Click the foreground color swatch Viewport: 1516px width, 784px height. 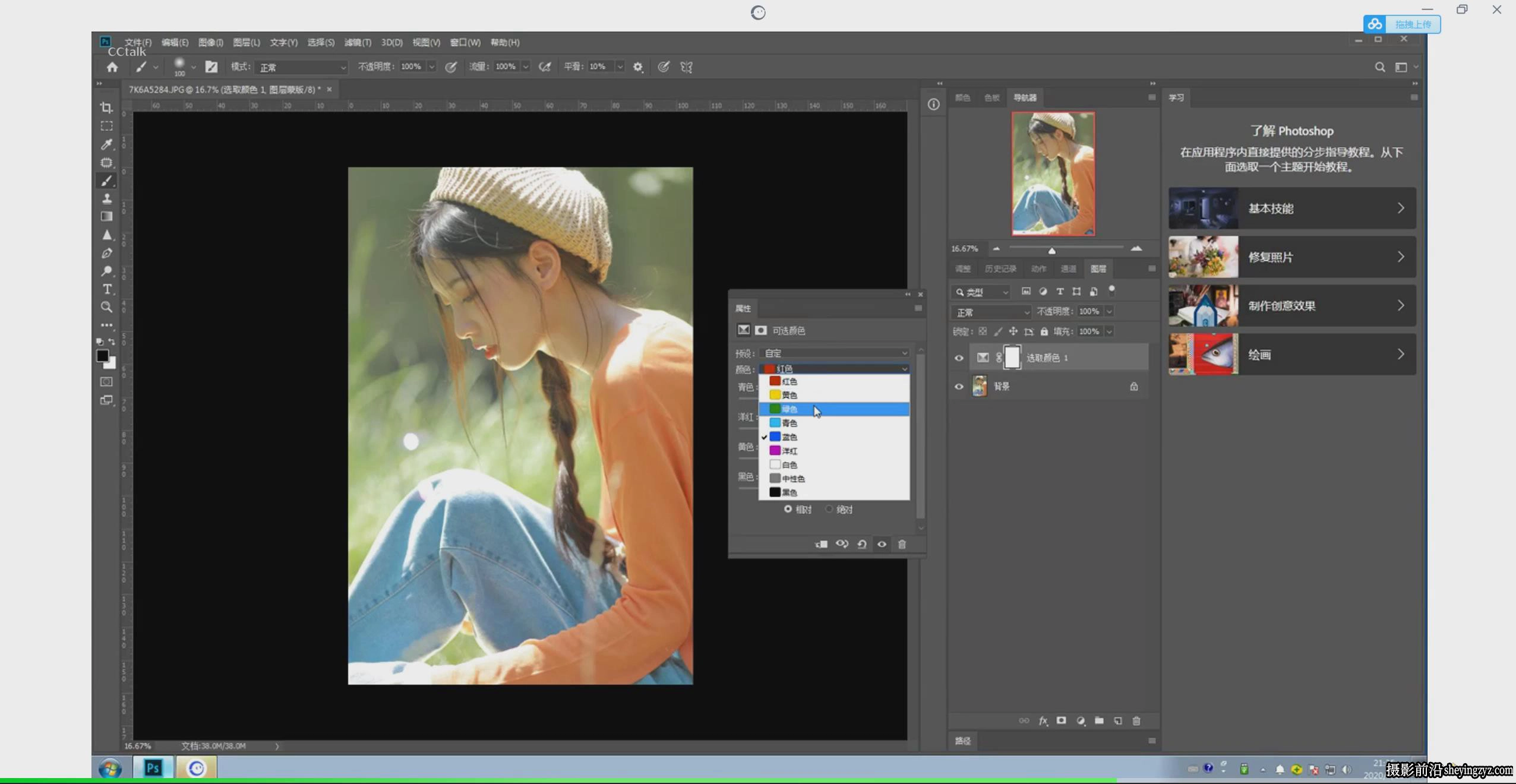click(x=102, y=355)
